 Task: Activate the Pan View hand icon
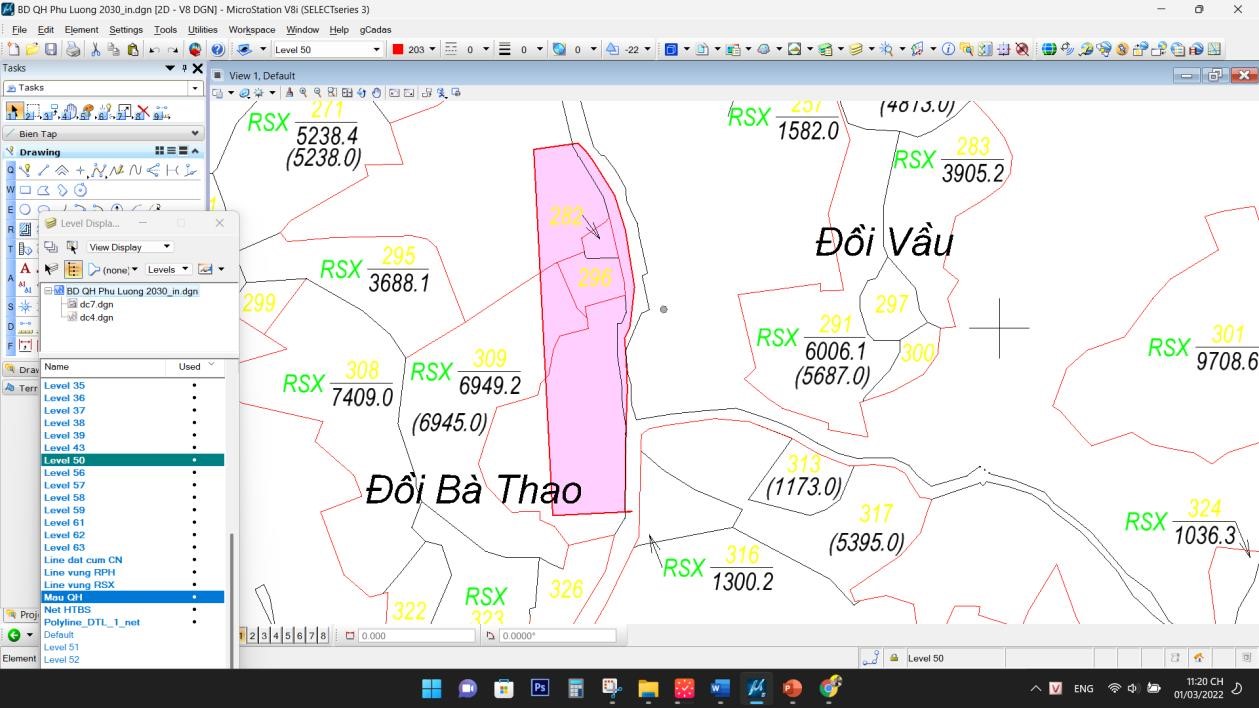click(376, 93)
